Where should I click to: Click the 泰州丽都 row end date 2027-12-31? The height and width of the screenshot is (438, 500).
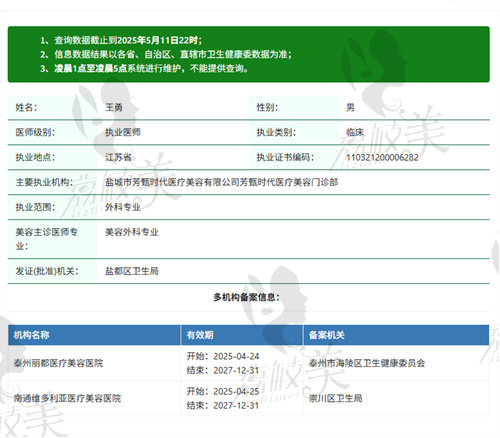(236, 370)
